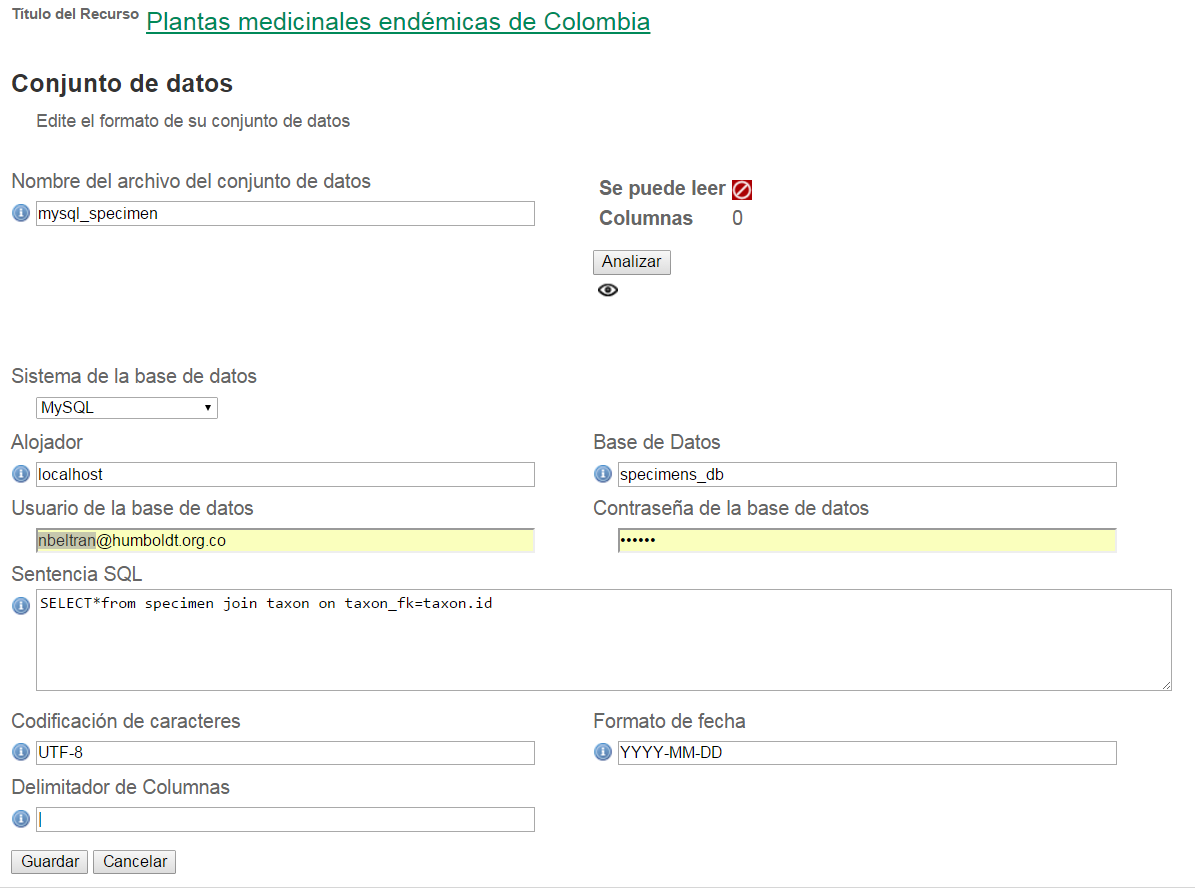Click the specimens_db database input field

(866, 474)
